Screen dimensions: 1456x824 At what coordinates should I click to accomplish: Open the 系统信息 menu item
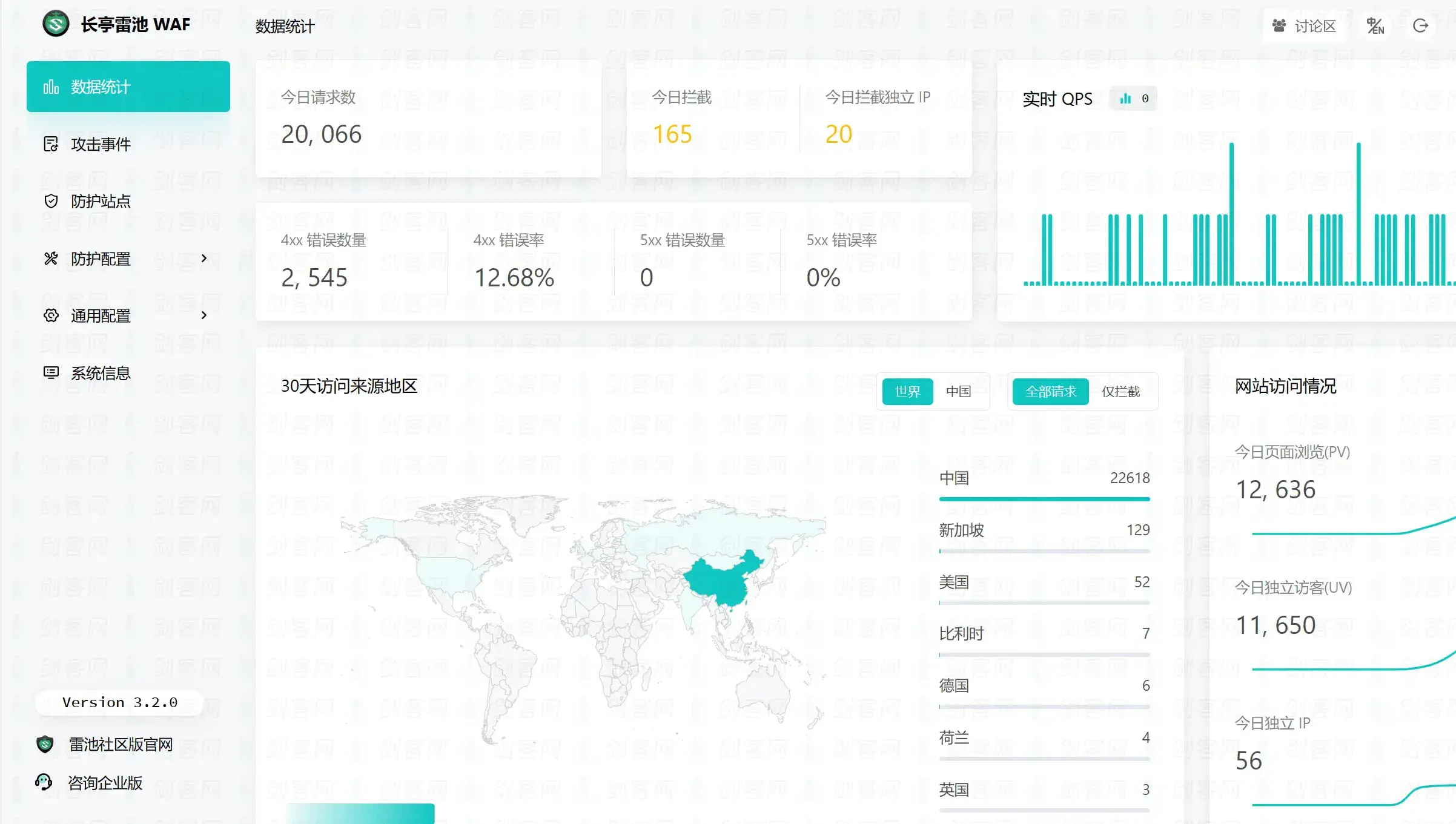coord(128,373)
